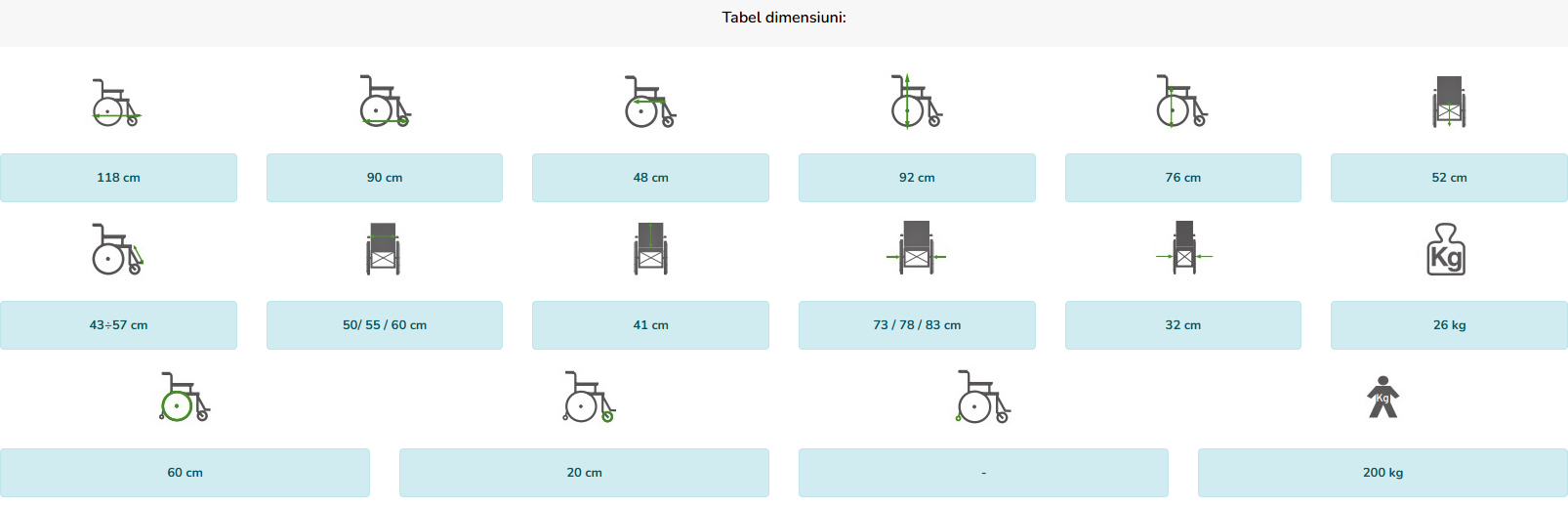Click the wheelchair icon above 76 cm
The image size is (1568, 507).
point(1182,101)
